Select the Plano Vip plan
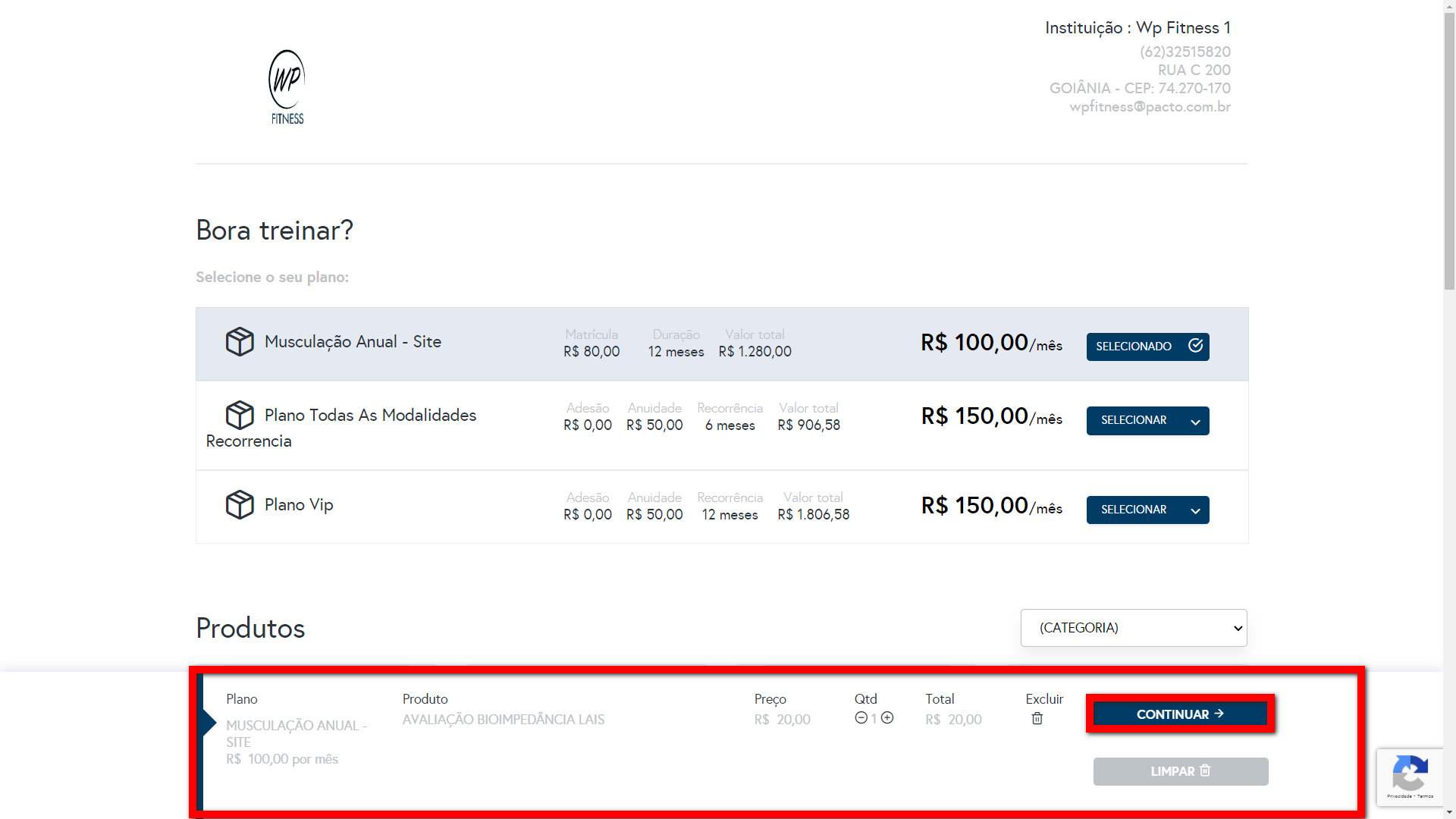 [1134, 510]
